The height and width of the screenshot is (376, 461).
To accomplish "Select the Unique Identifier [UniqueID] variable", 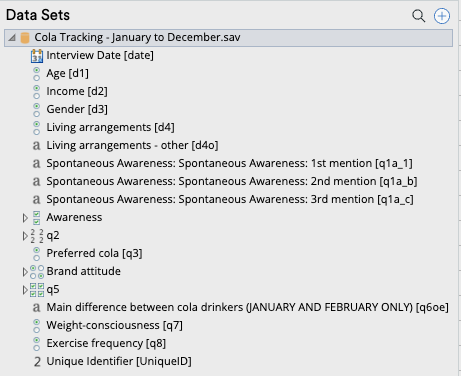I will [119, 361].
